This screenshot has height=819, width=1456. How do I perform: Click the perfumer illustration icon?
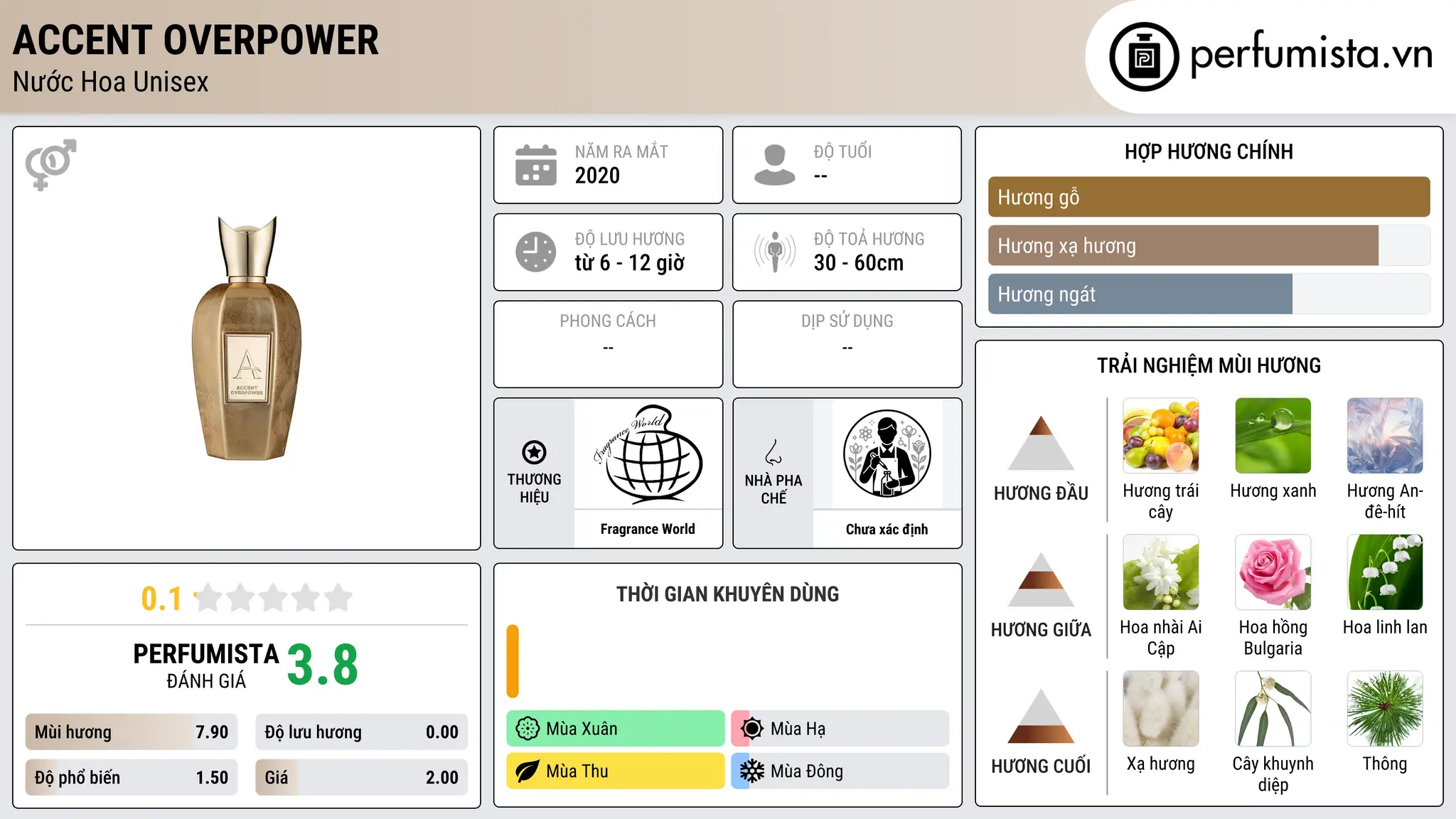click(887, 454)
